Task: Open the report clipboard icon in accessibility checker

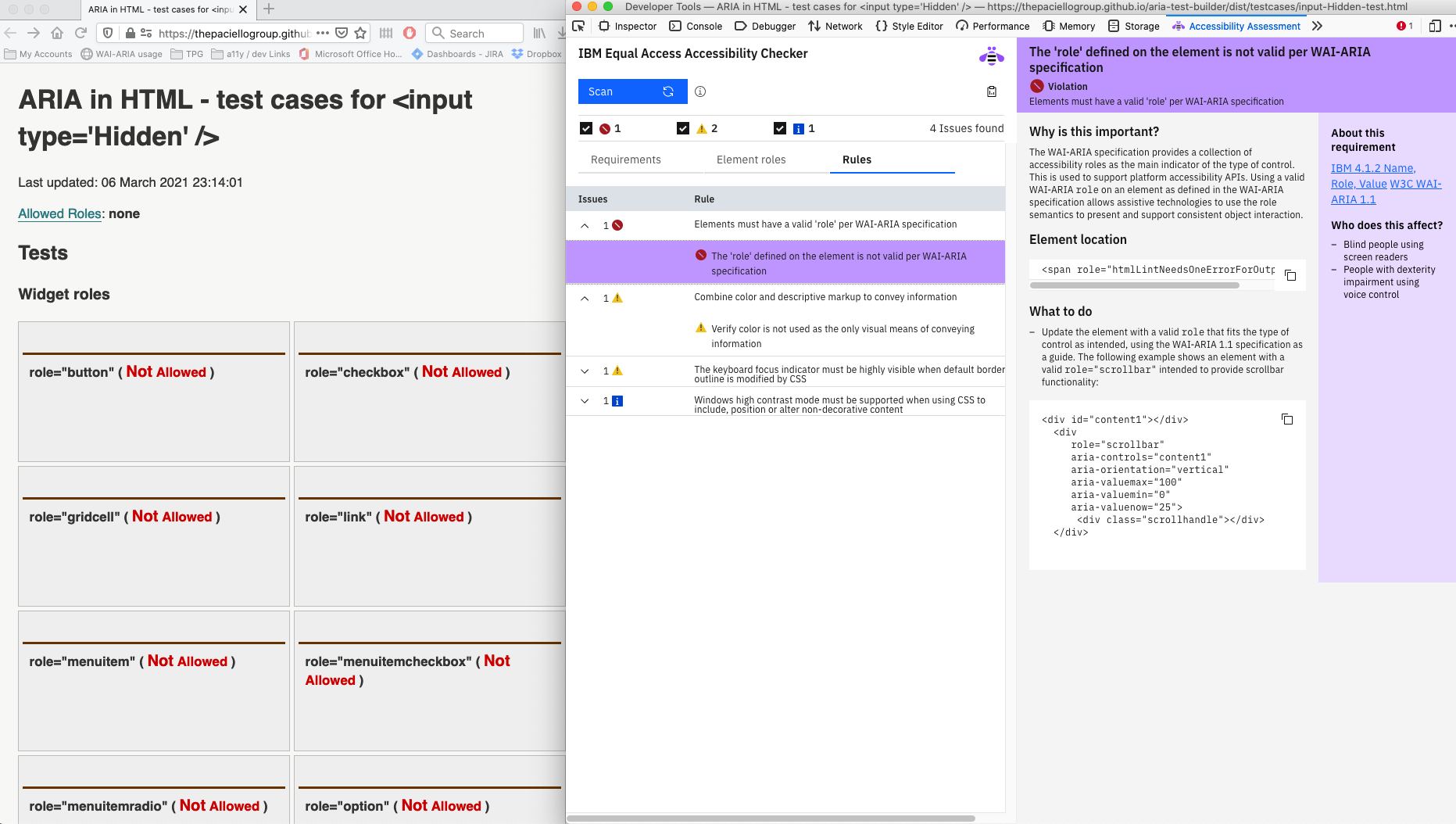Action: (x=991, y=91)
